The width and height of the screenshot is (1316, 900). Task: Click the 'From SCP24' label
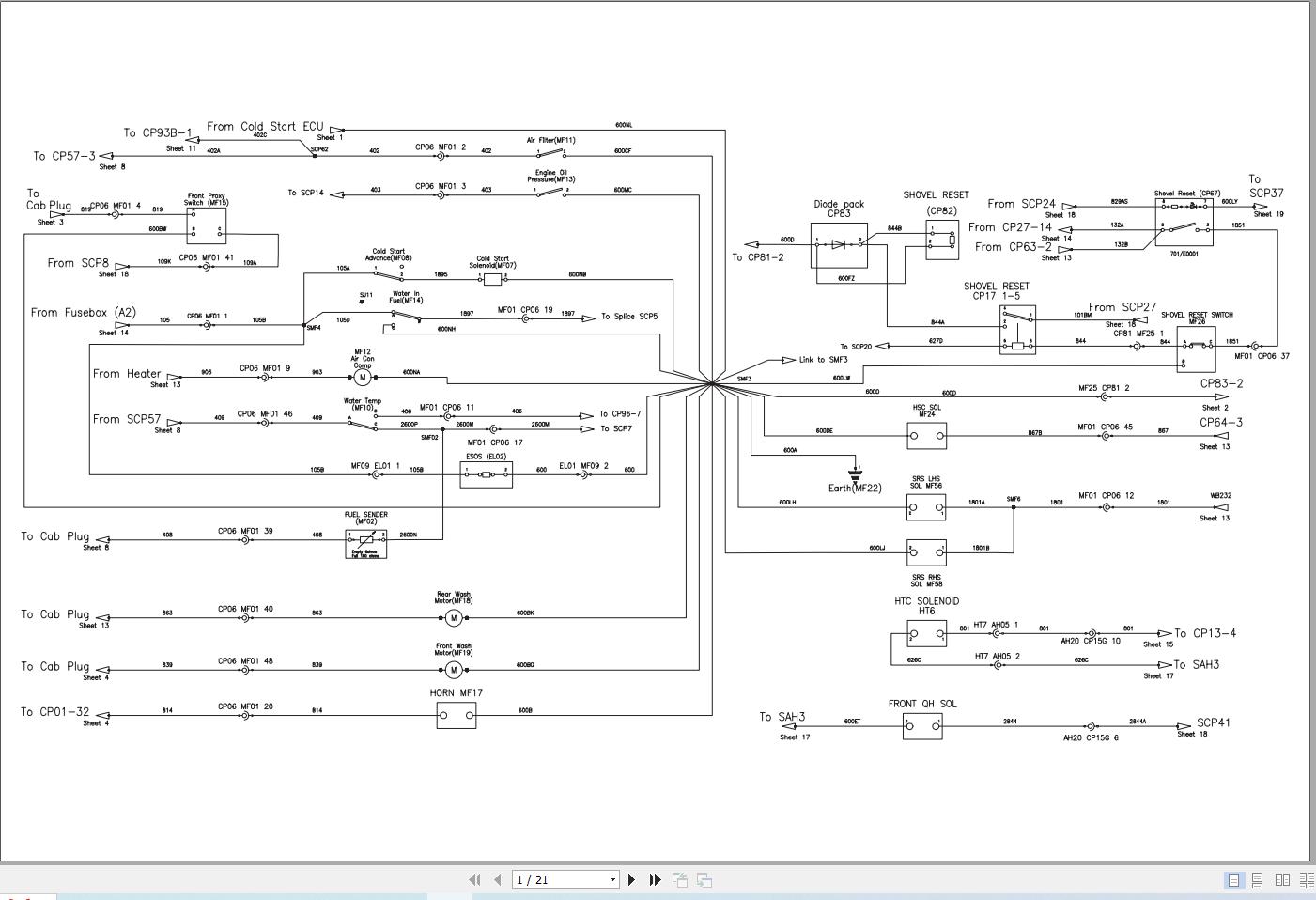point(1021,204)
